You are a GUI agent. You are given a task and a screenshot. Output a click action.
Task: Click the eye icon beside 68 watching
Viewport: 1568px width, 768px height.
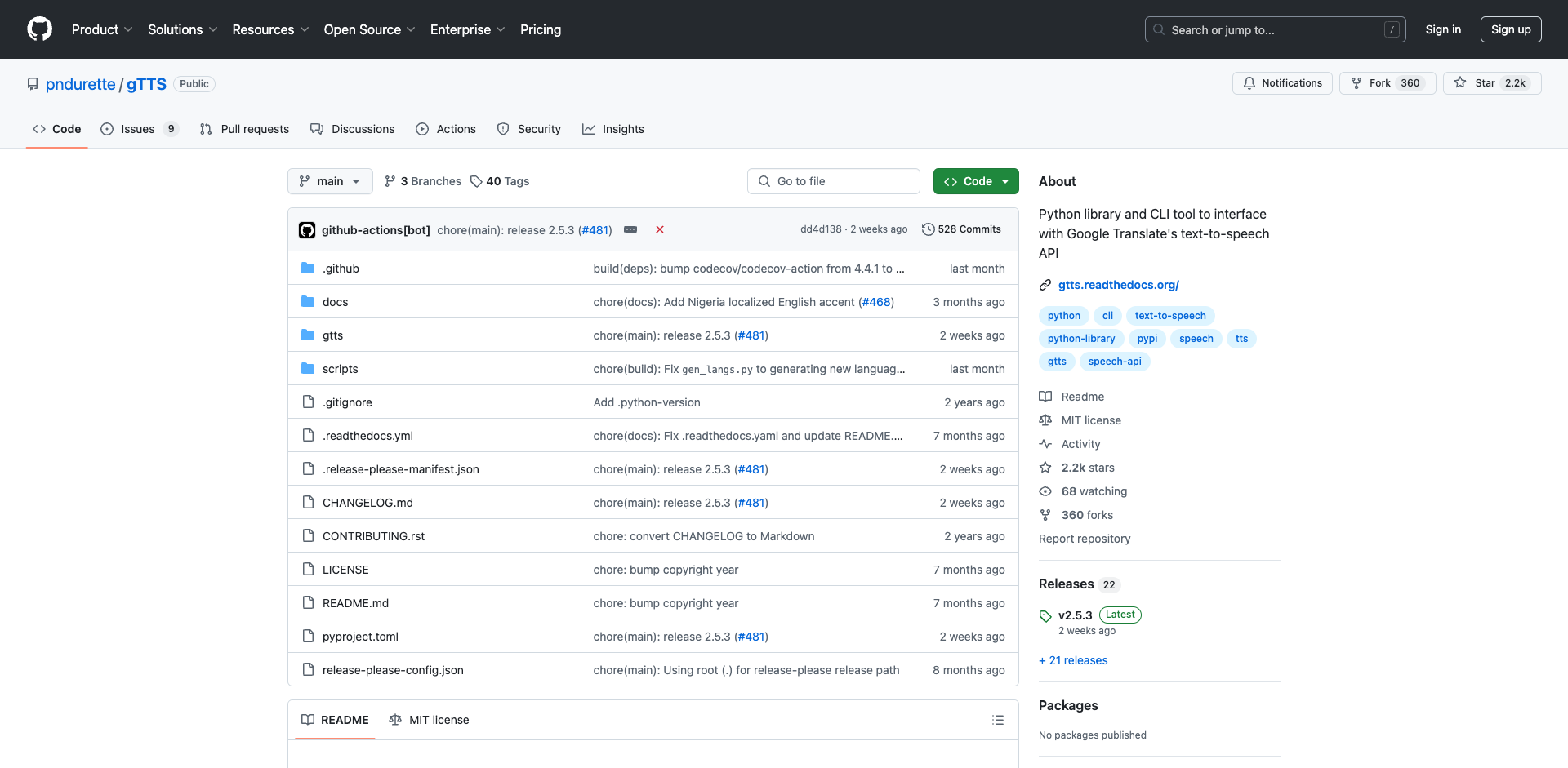[1045, 491]
